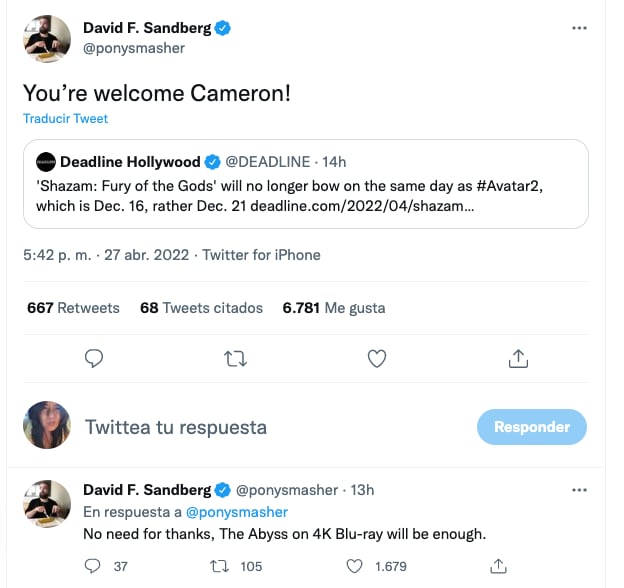Show the 6.781 Me gusta list

(334, 308)
